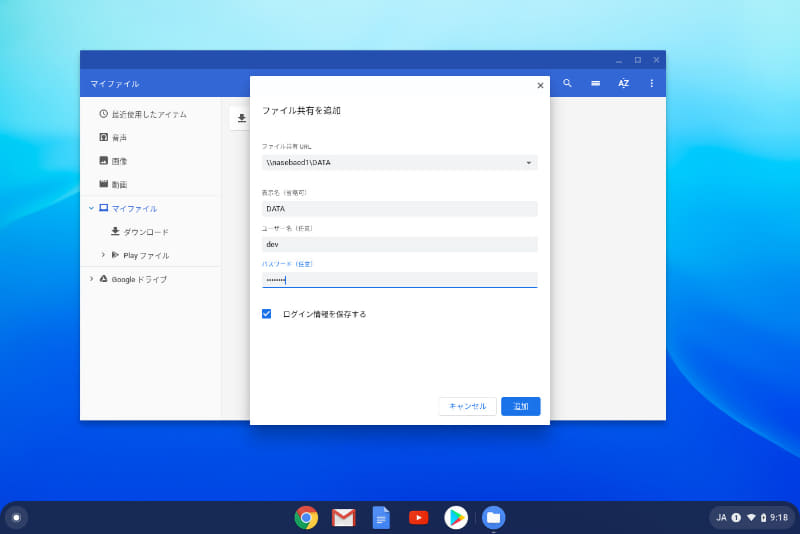800x534 pixels.
Task: Click the ファイル共有を追加 dialog title
Action: pyautogui.click(x=301, y=111)
